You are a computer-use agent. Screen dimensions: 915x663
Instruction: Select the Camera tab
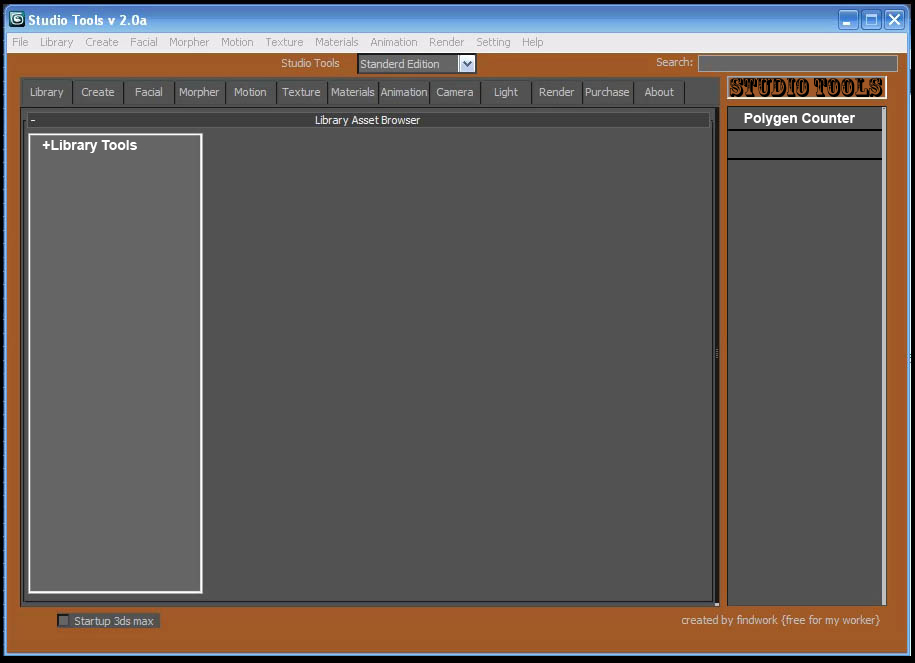[455, 92]
